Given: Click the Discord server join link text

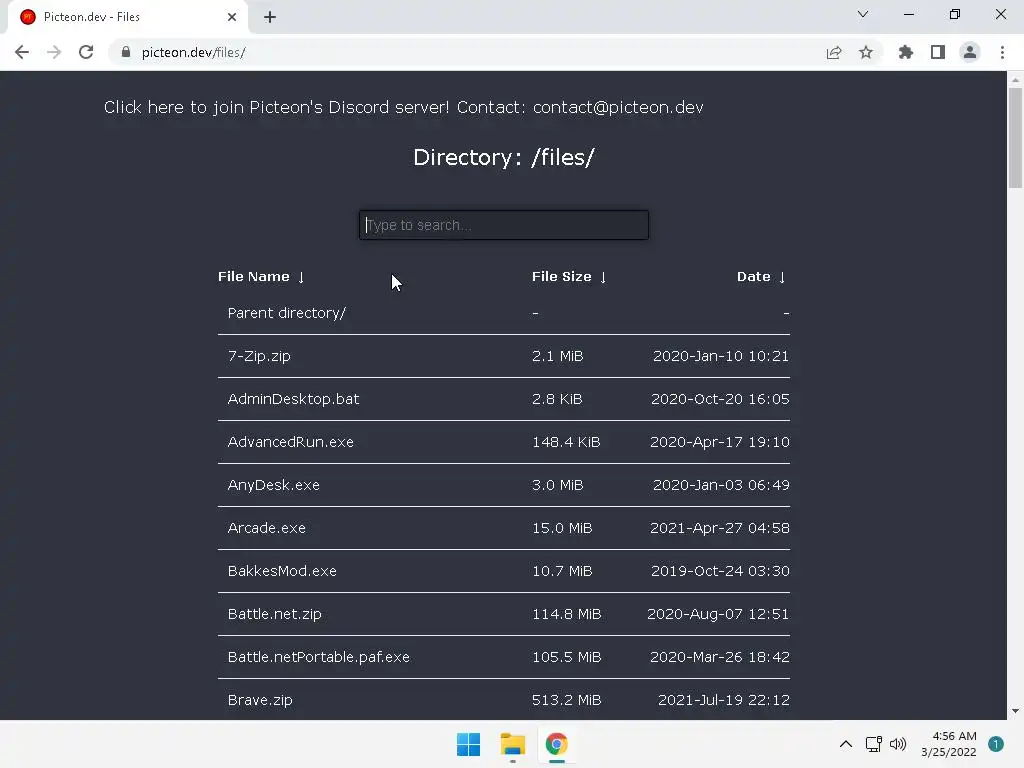Looking at the screenshot, I should coord(276,107).
